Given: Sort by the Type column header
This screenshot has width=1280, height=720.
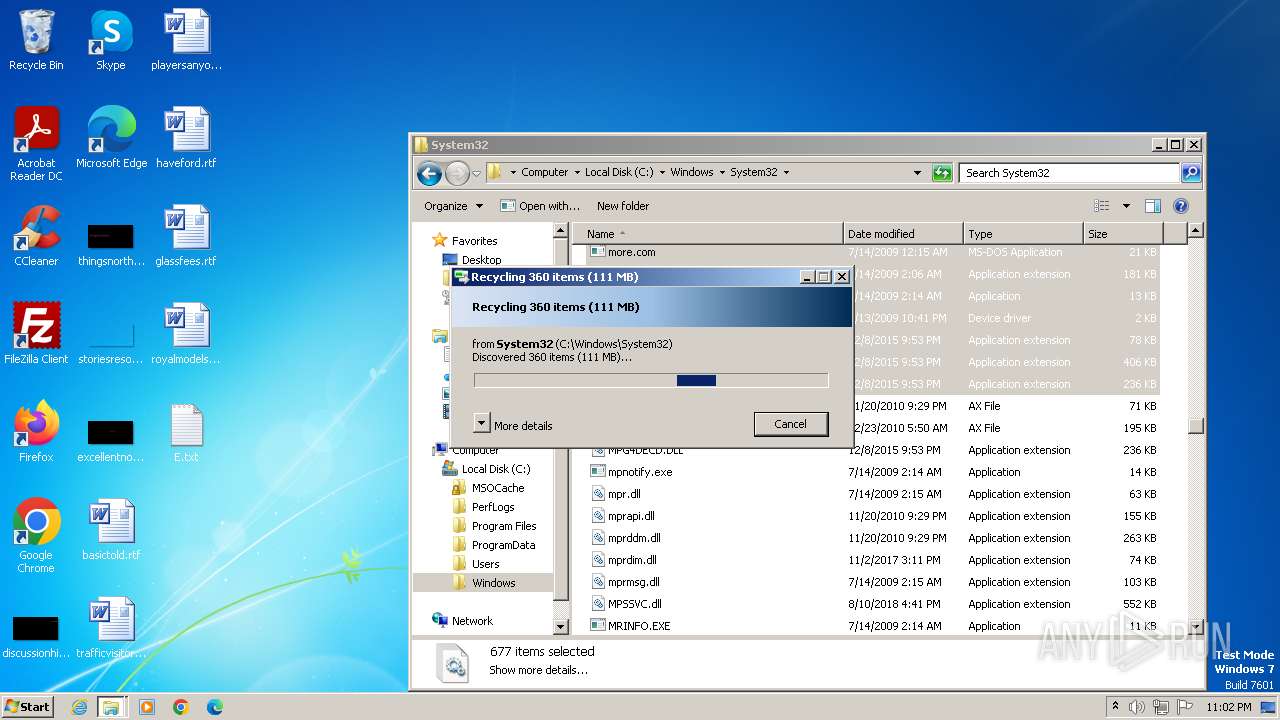Looking at the screenshot, I should tap(1023, 234).
